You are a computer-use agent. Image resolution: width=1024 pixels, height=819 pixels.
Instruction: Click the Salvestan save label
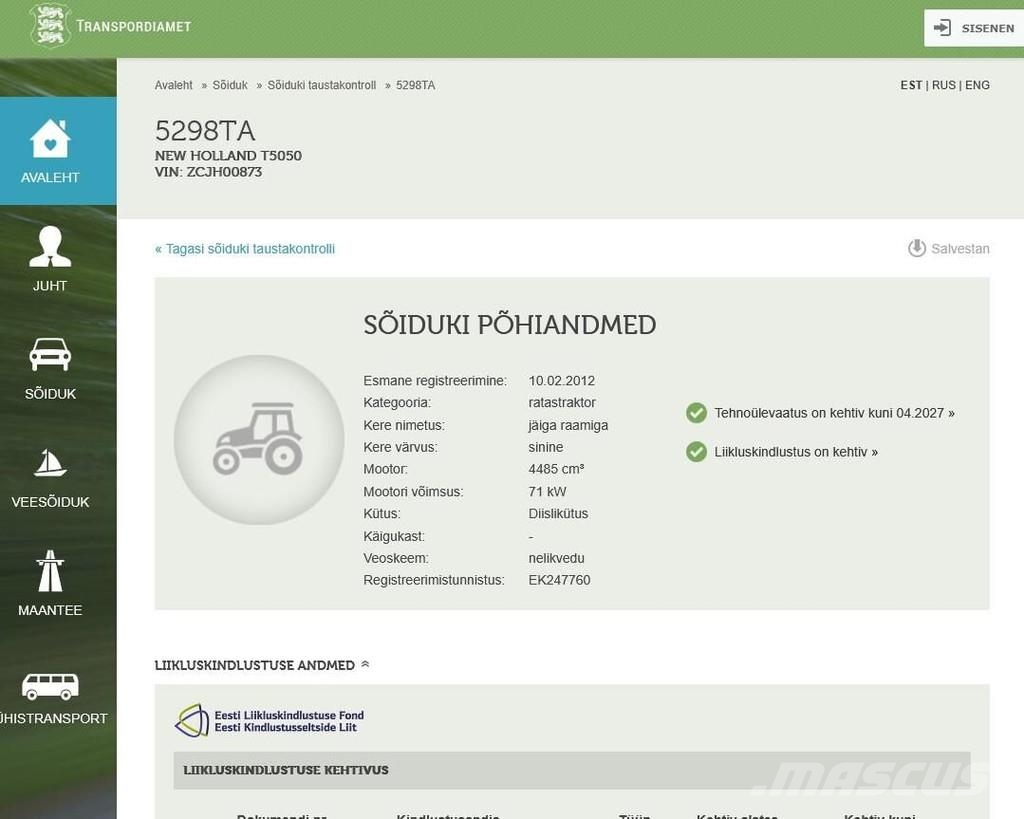(960, 249)
